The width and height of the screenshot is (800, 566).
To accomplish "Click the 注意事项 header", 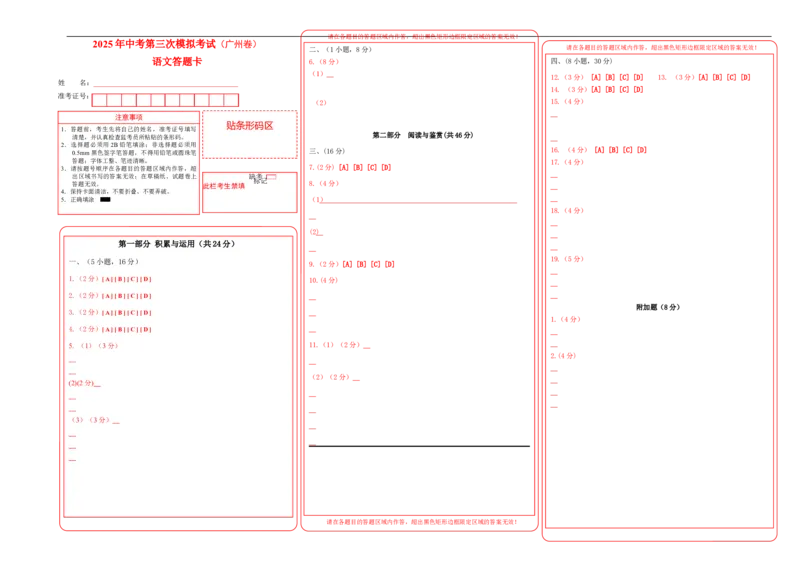I will (x=129, y=117).
